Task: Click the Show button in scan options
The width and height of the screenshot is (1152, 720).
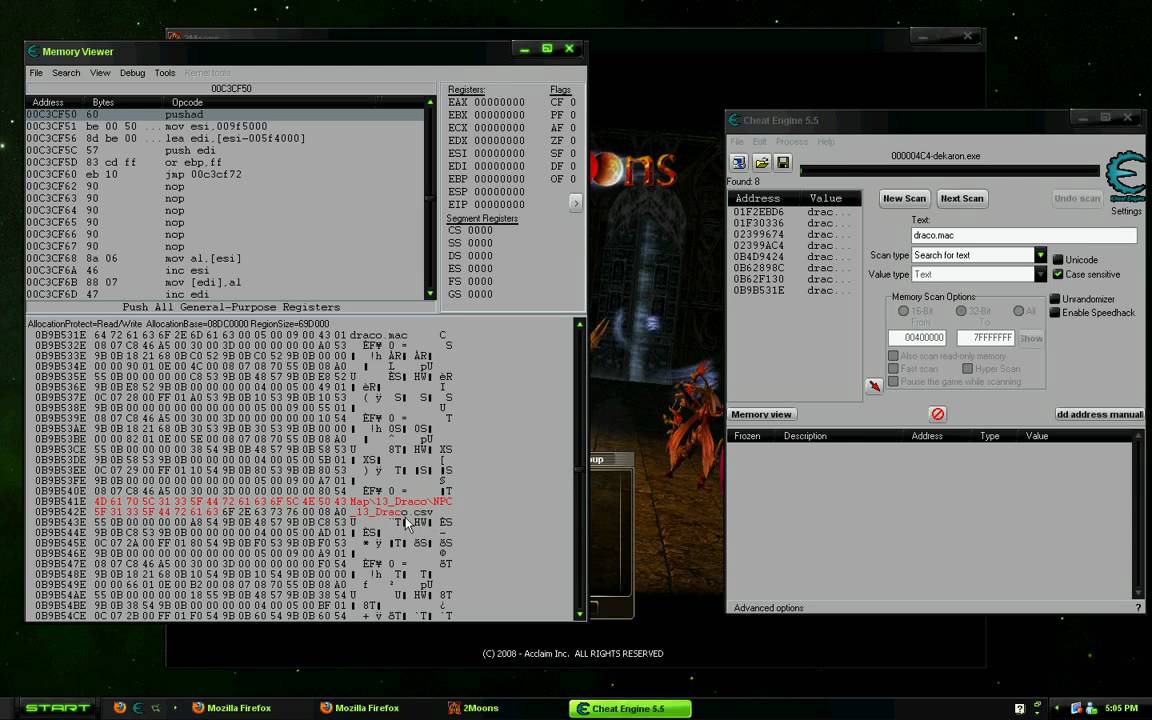Action: coord(1030,338)
